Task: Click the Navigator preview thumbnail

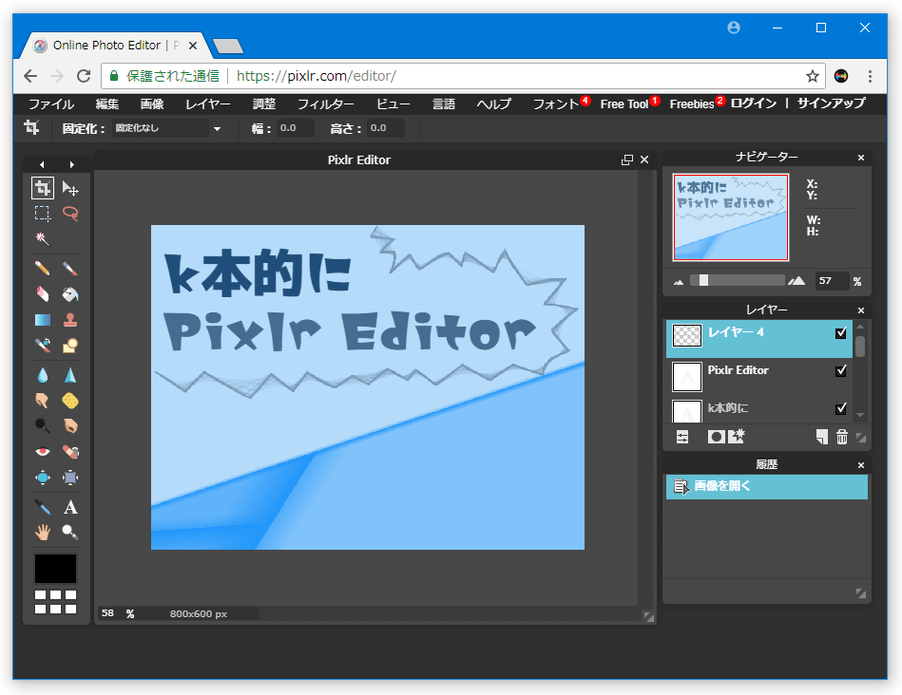Action: tap(731, 217)
